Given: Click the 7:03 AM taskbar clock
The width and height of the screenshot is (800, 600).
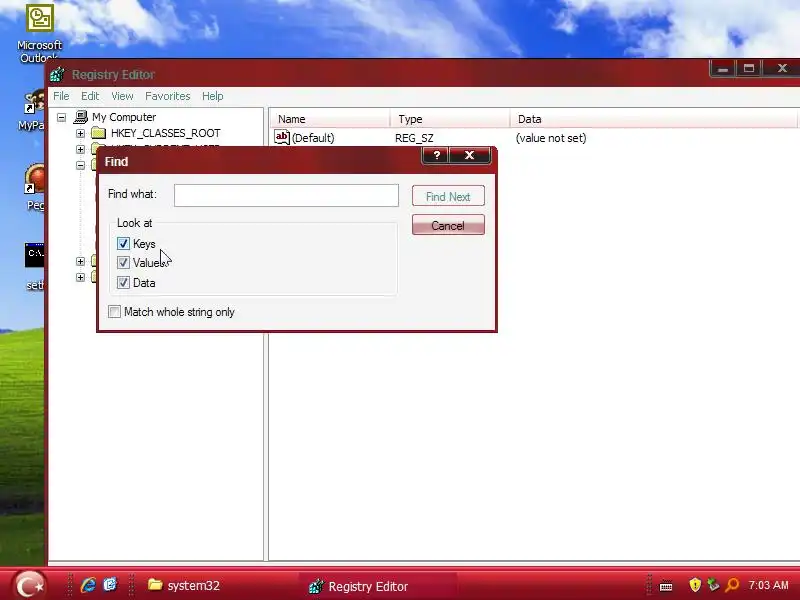Looking at the screenshot, I should click(x=768, y=585).
